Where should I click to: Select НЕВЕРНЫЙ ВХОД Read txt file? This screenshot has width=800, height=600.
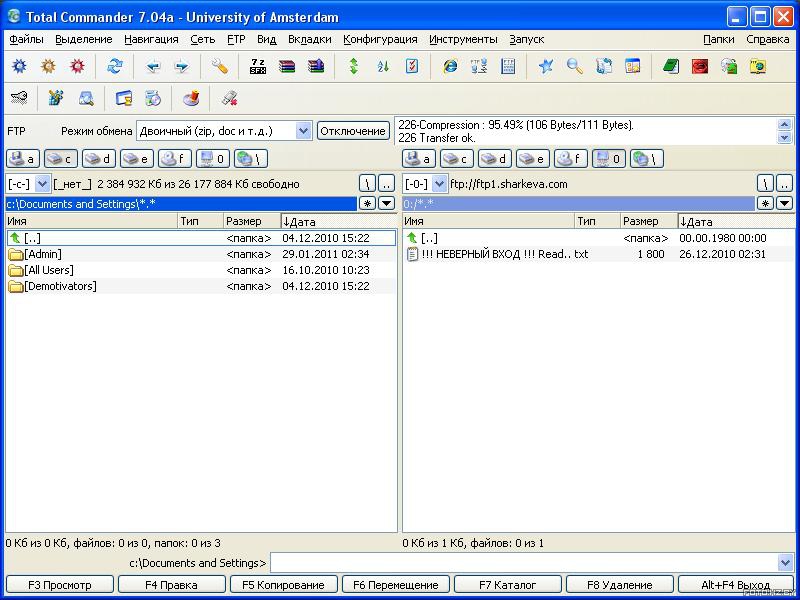pos(598,254)
